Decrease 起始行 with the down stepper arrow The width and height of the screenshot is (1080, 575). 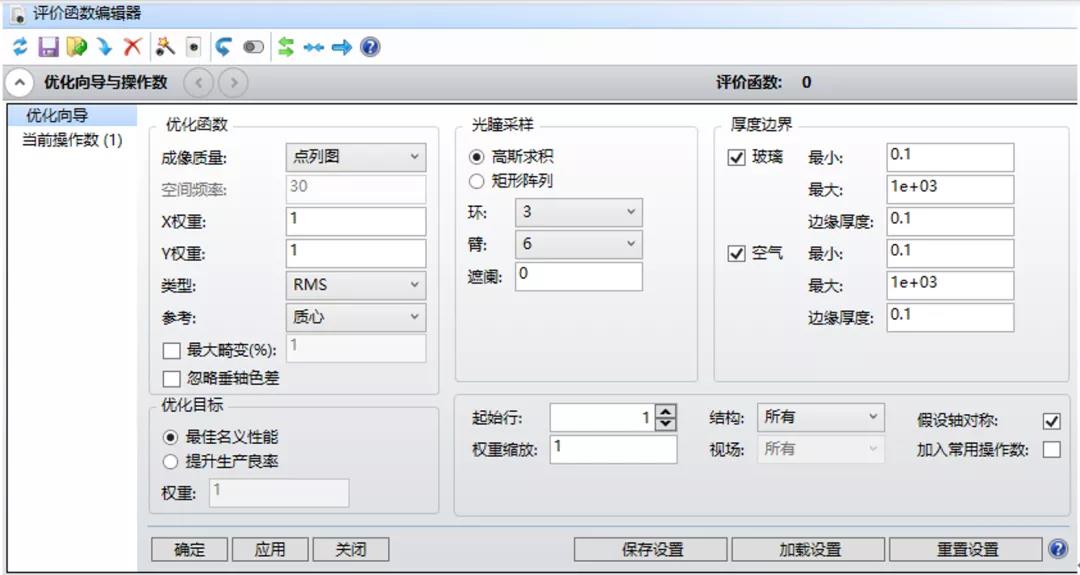coord(665,424)
